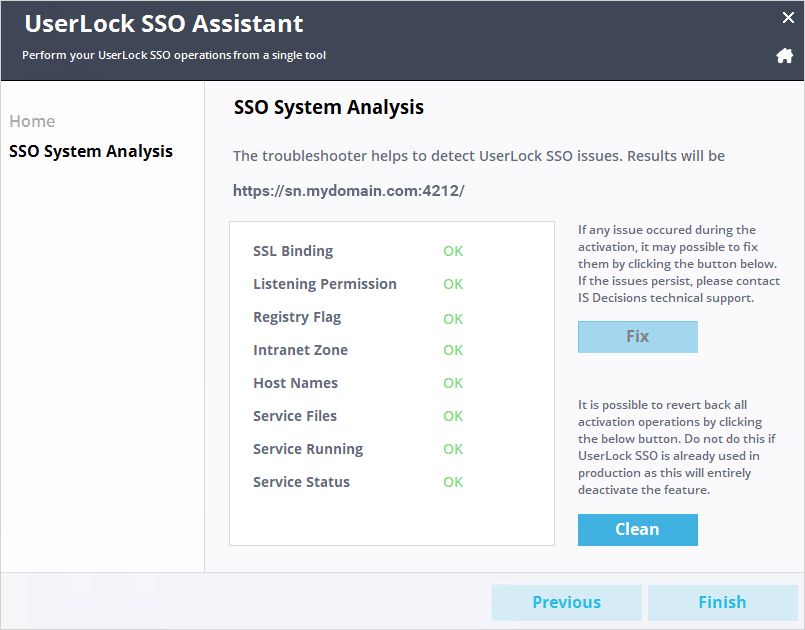Click the OK status next to Intranet Zone
This screenshot has width=805, height=630.
click(x=453, y=350)
